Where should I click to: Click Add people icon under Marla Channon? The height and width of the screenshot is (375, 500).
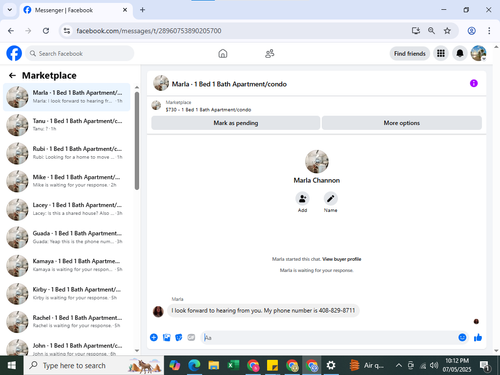[302, 199]
